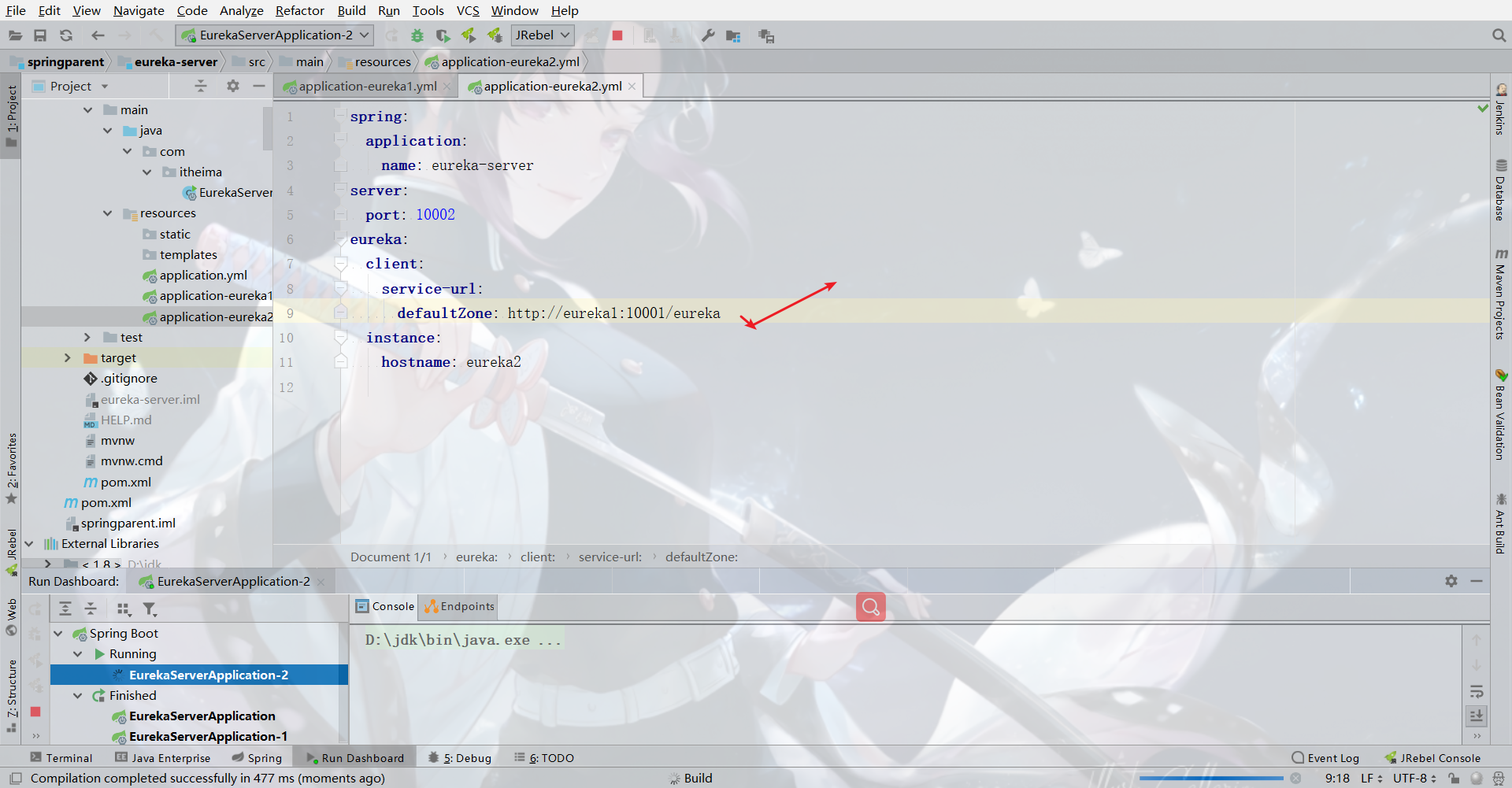Image resolution: width=1512 pixels, height=788 pixels.
Task: Click the Open folder toolbar icon
Action: (x=15, y=35)
